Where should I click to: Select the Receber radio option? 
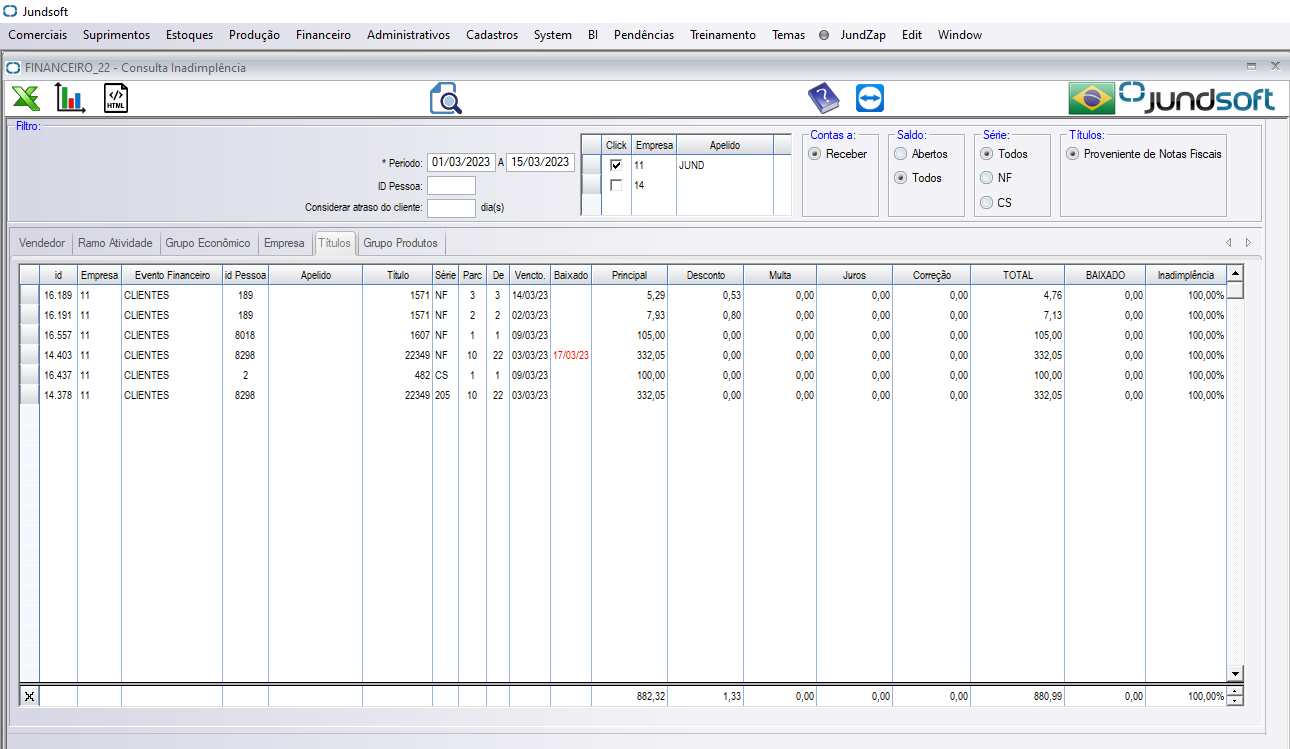click(x=815, y=154)
